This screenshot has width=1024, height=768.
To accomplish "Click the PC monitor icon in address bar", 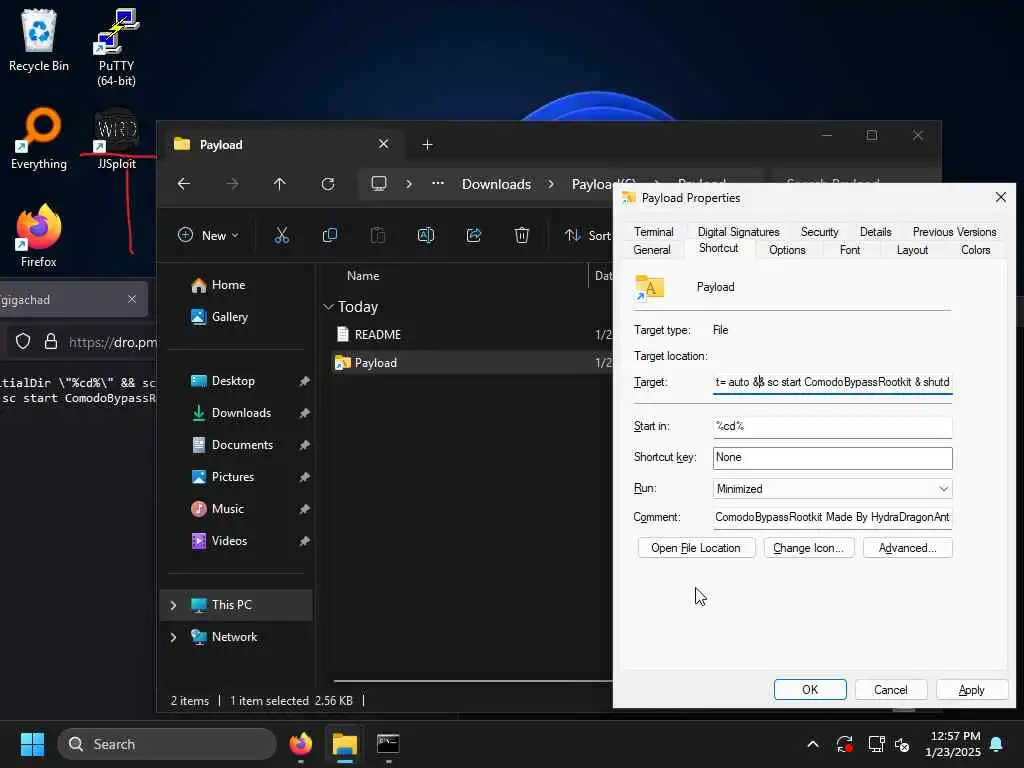I will [379, 184].
